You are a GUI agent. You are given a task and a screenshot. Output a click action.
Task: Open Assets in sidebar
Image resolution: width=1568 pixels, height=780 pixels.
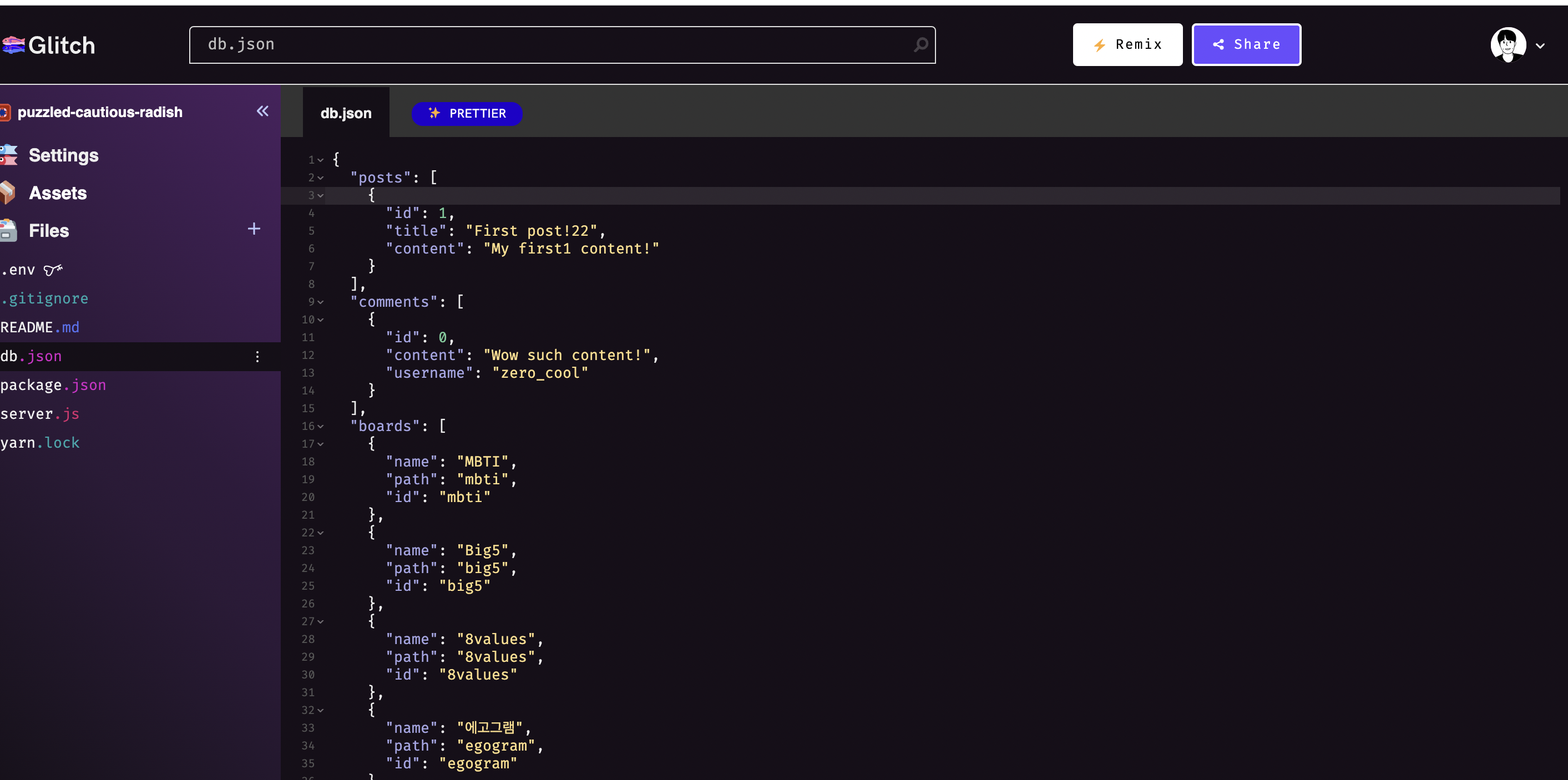point(57,193)
